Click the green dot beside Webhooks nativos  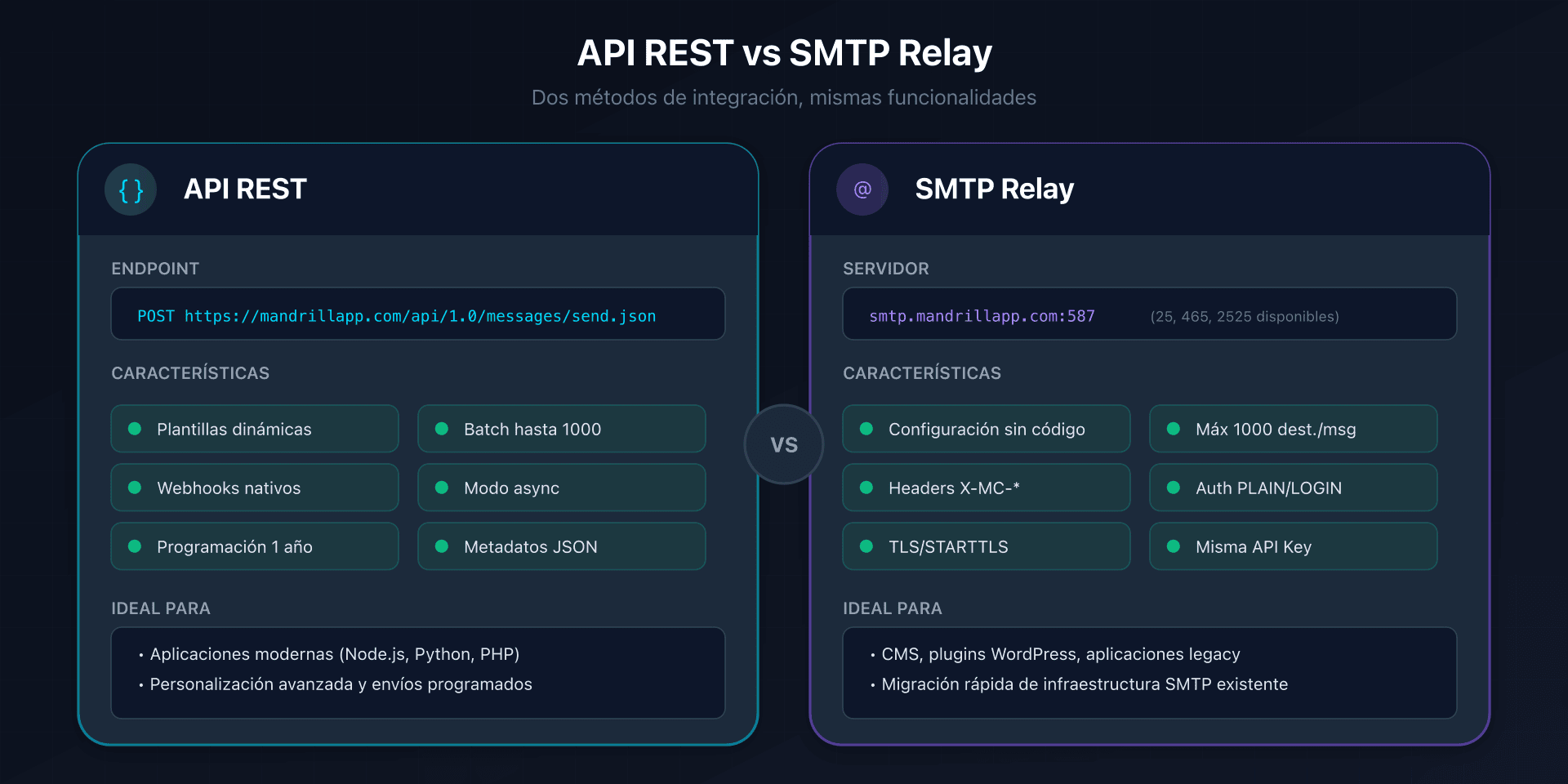tap(135, 488)
